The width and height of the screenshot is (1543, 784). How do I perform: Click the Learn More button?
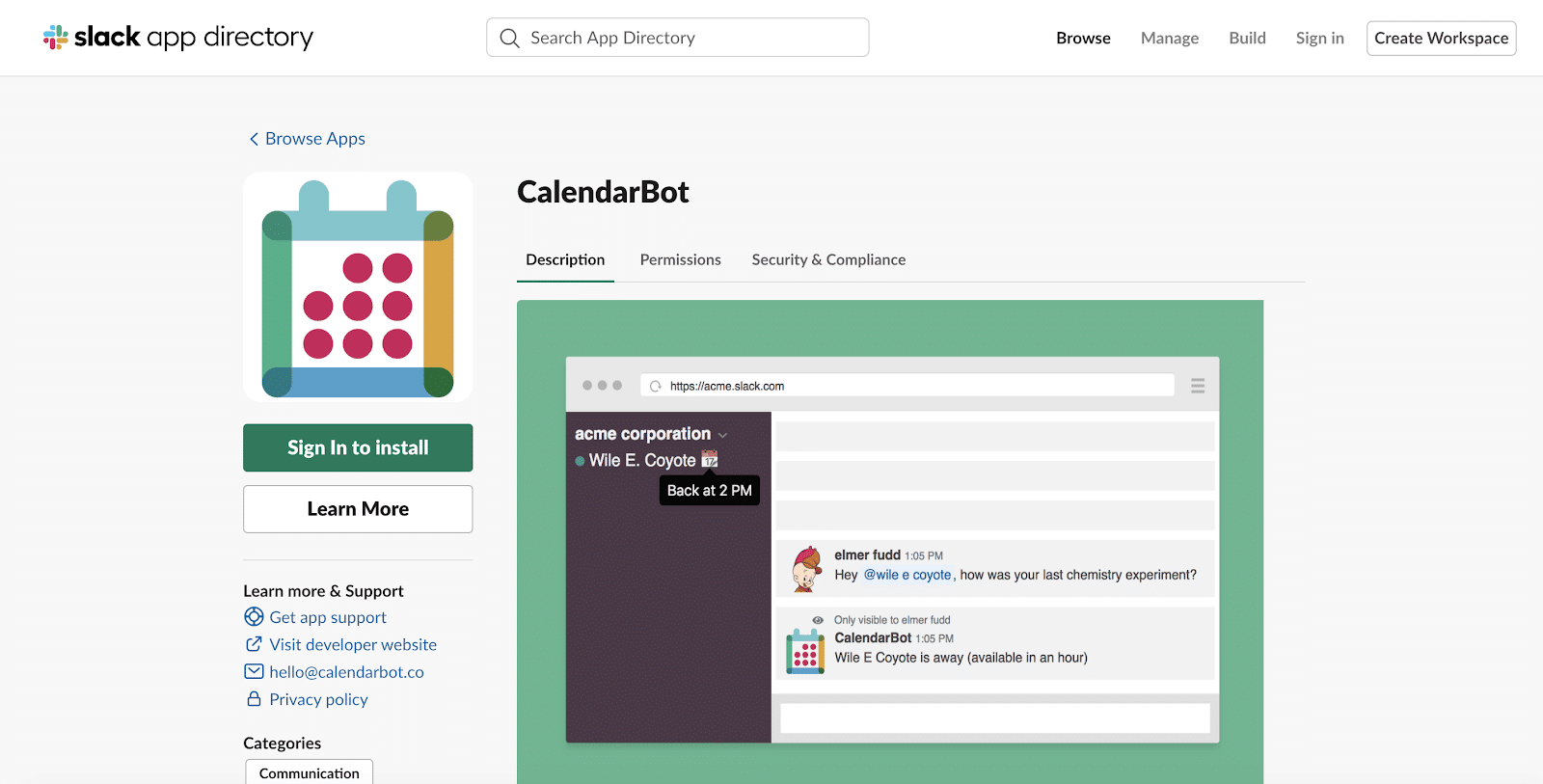(x=358, y=509)
